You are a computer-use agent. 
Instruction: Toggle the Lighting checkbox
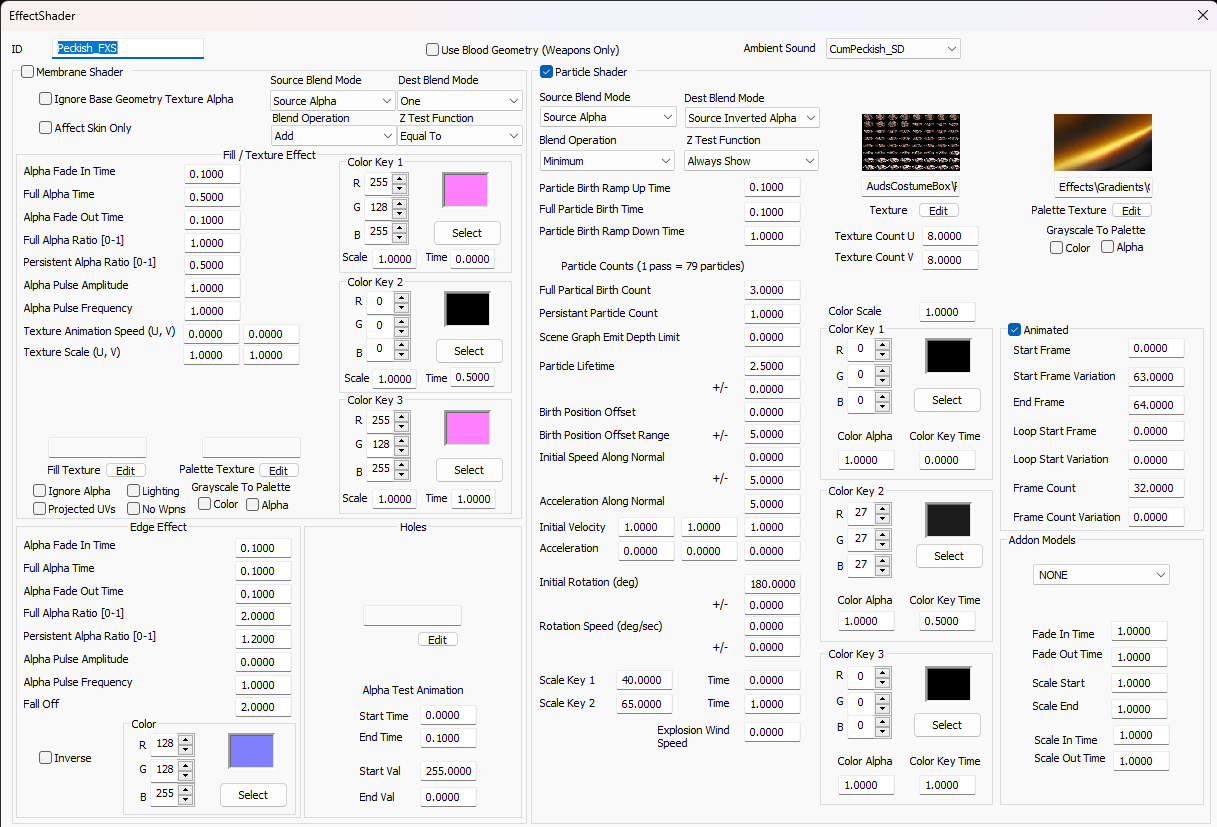click(134, 491)
